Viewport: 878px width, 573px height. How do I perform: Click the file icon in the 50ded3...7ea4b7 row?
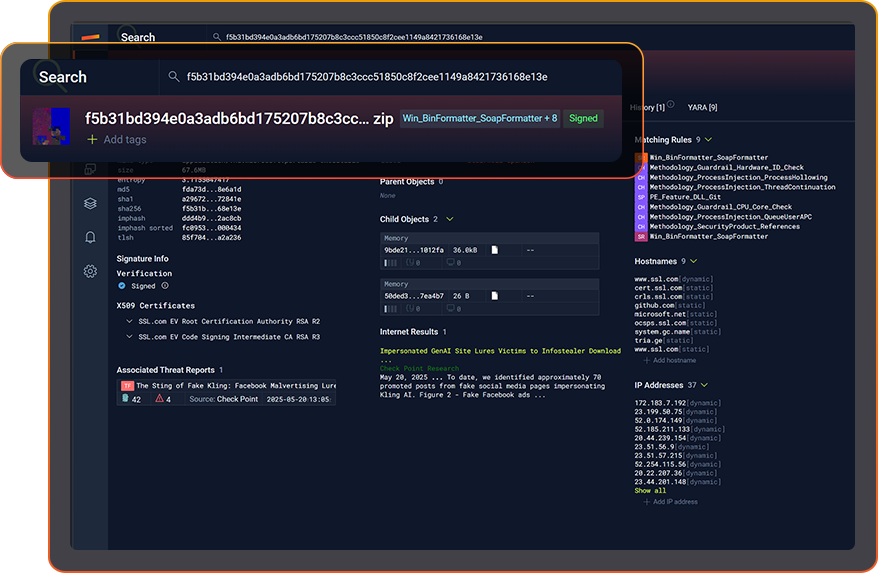494,296
